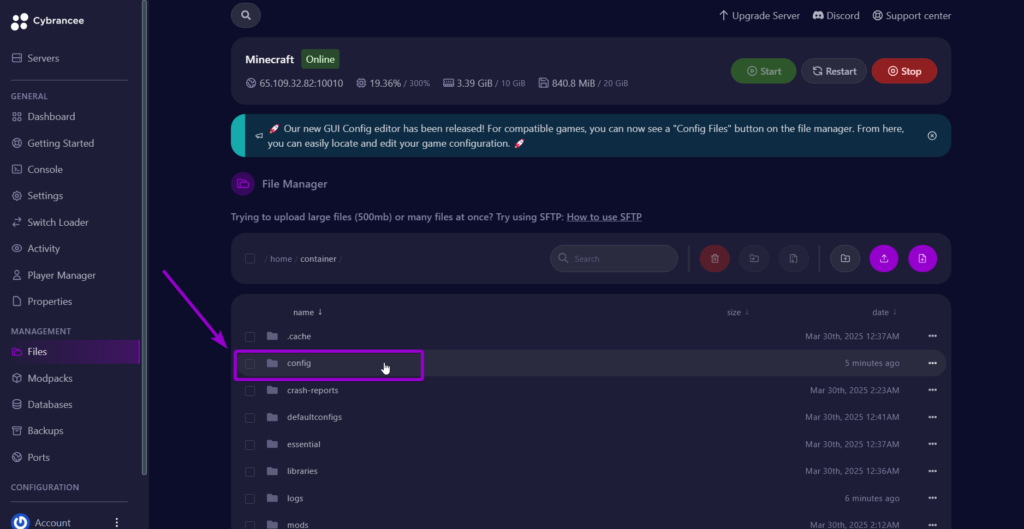Open the defaultconfigs folder name
Image resolution: width=1024 pixels, height=529 pixels.
click(x=314, y=417)
